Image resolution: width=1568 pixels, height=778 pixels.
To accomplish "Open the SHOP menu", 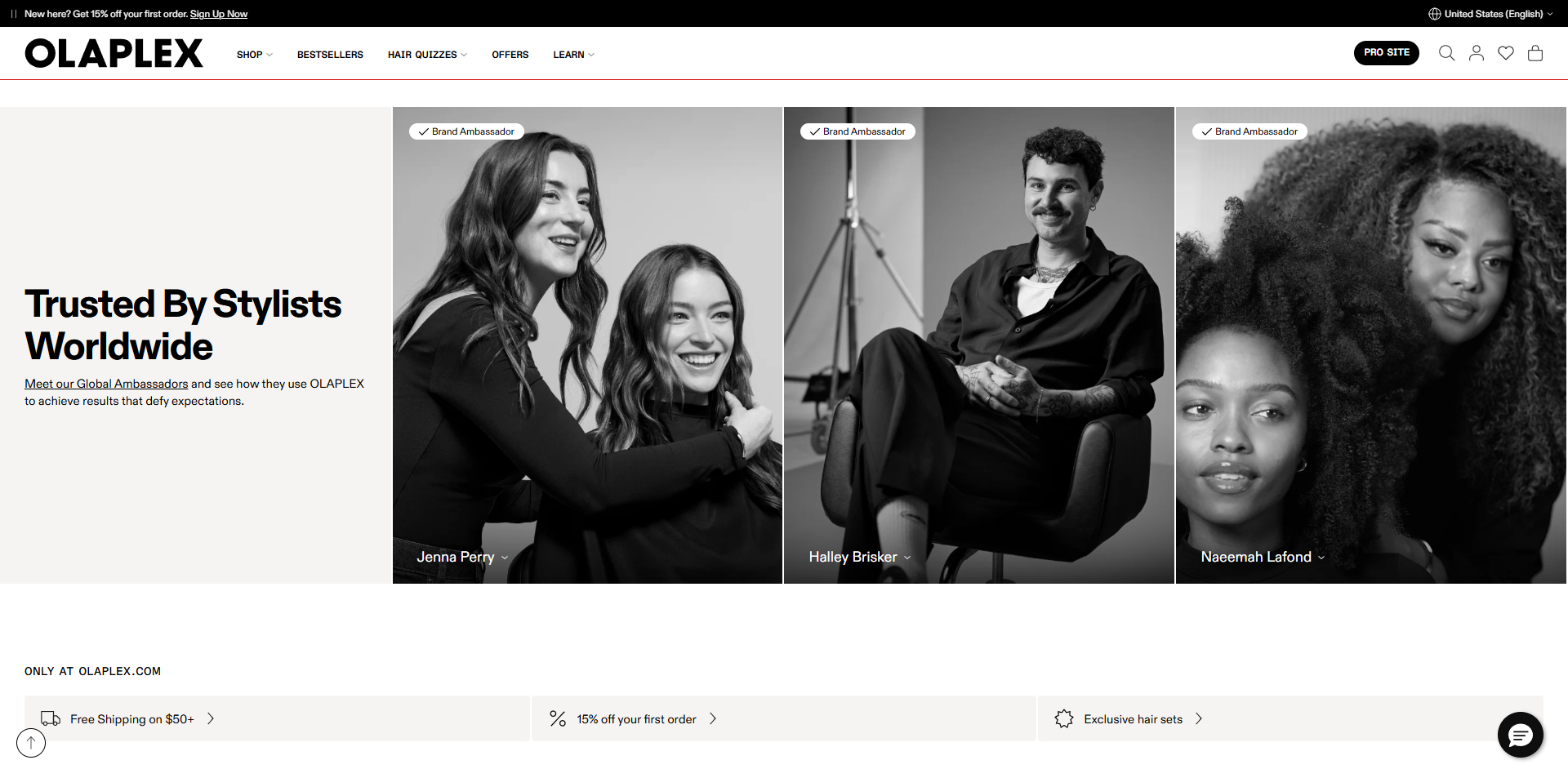I will coord(254,55).
